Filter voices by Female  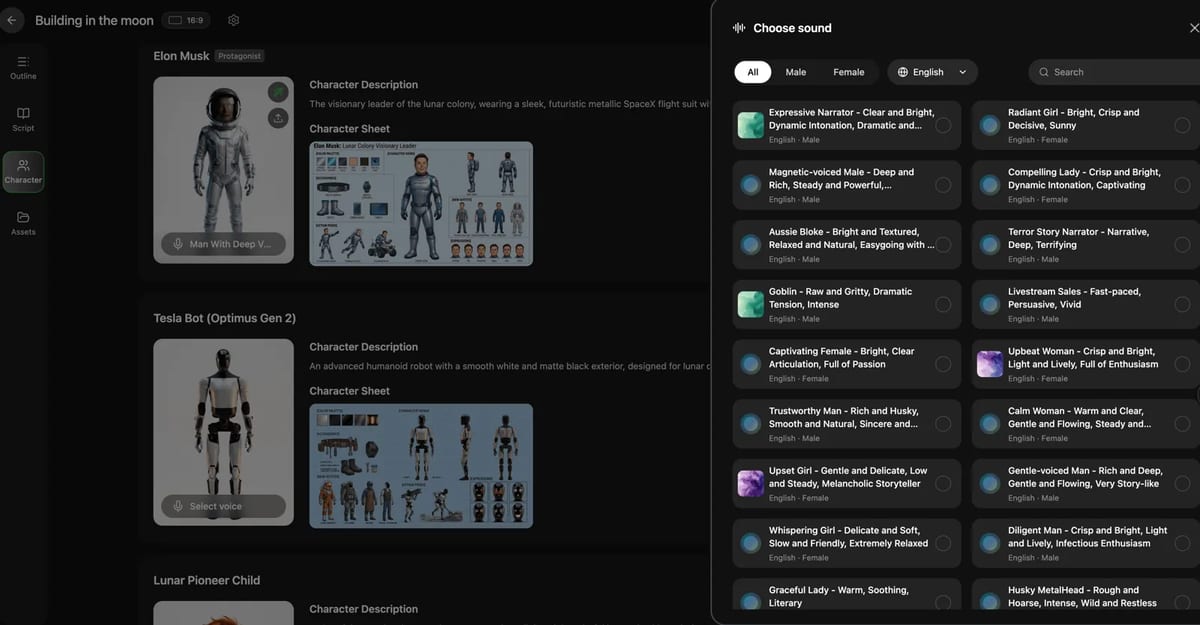point(849,72)
